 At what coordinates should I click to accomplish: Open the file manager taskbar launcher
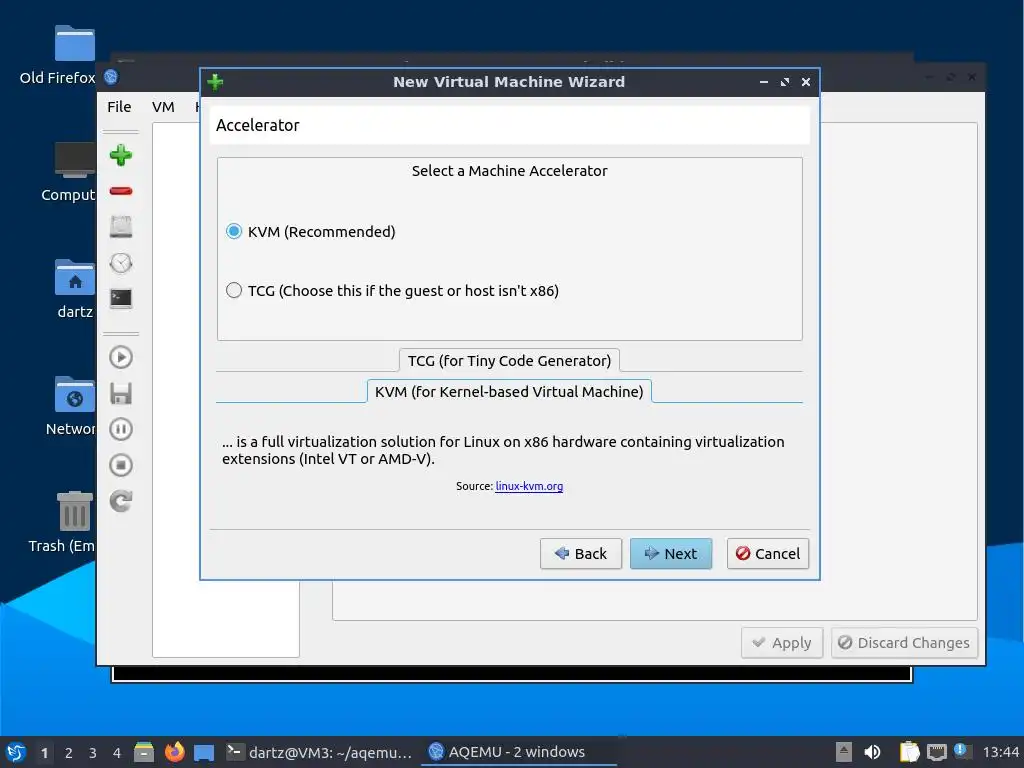click(144, 752)
